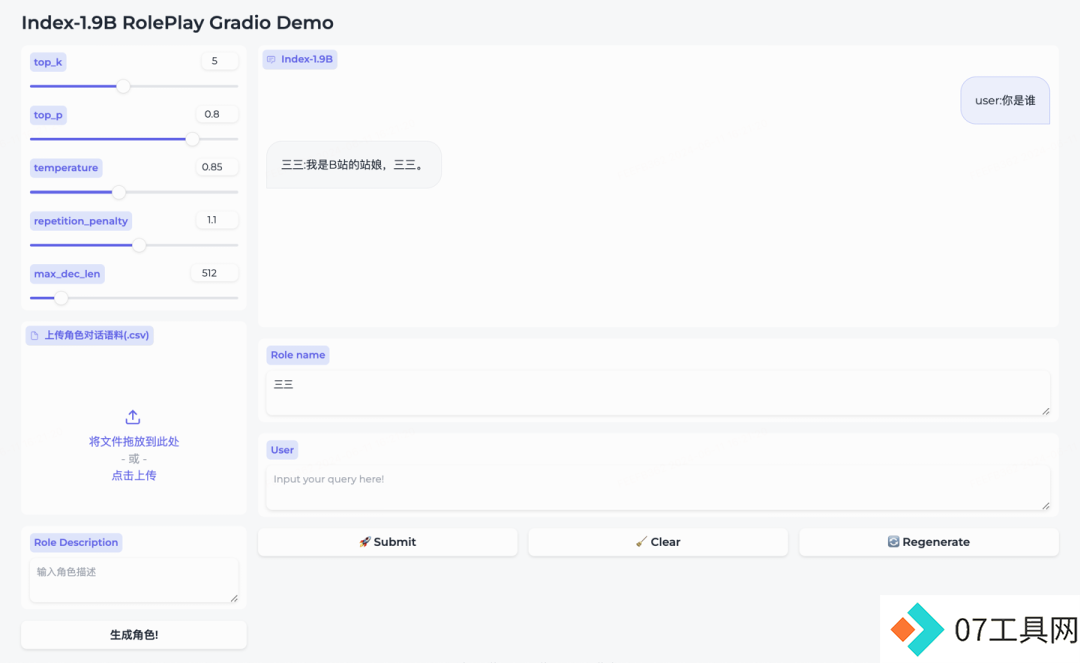
Task: Click the chat bubble icon beside Index-1.9B
Action: coord(271,59)
